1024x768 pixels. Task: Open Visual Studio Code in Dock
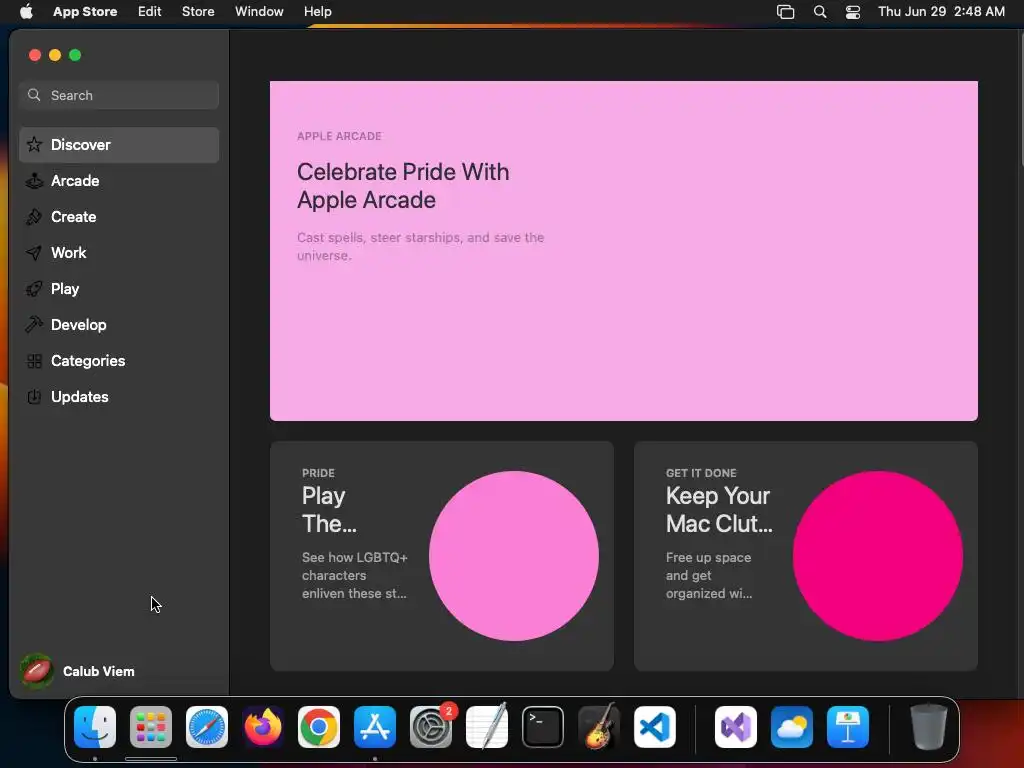click(655, 727)
